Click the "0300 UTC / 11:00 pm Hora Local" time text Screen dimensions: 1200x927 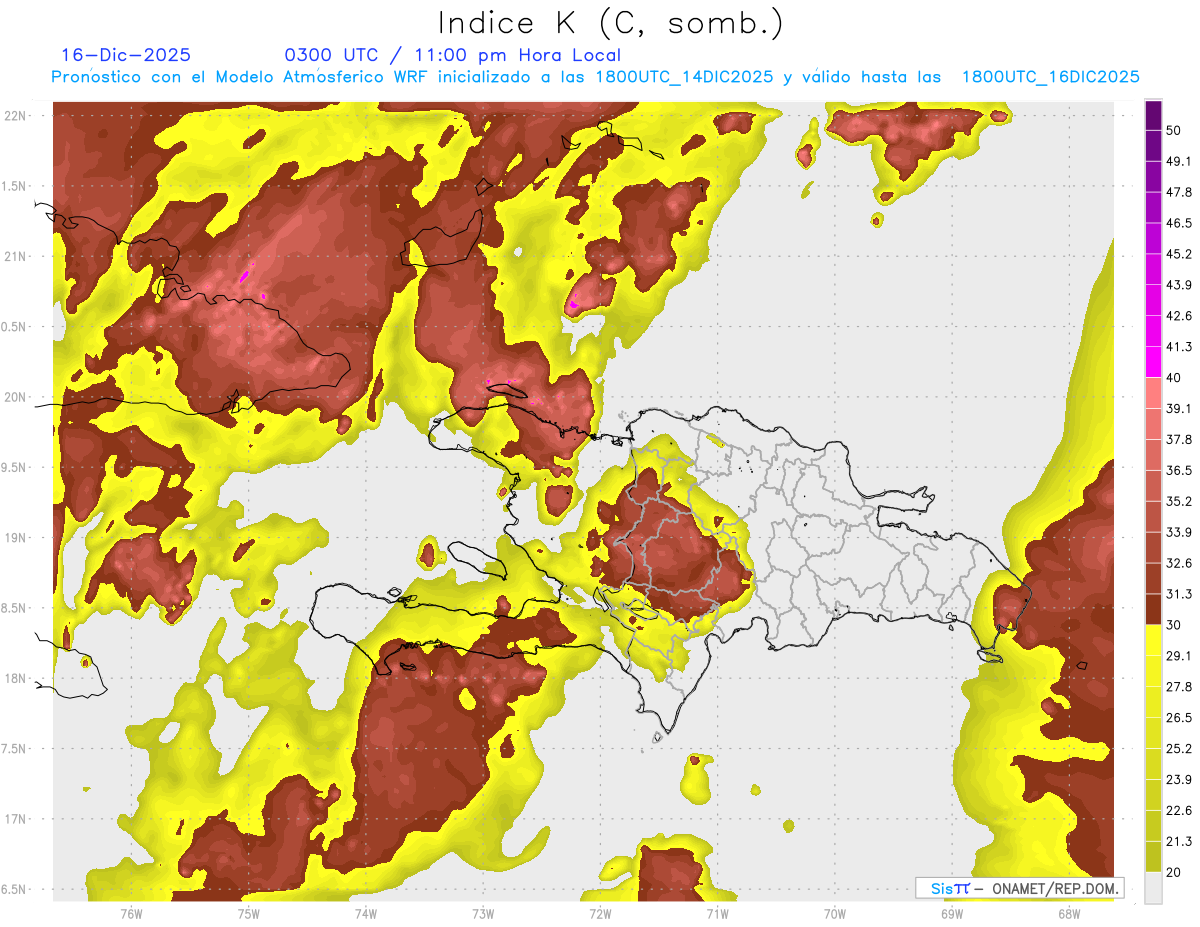tap(453, 55)
